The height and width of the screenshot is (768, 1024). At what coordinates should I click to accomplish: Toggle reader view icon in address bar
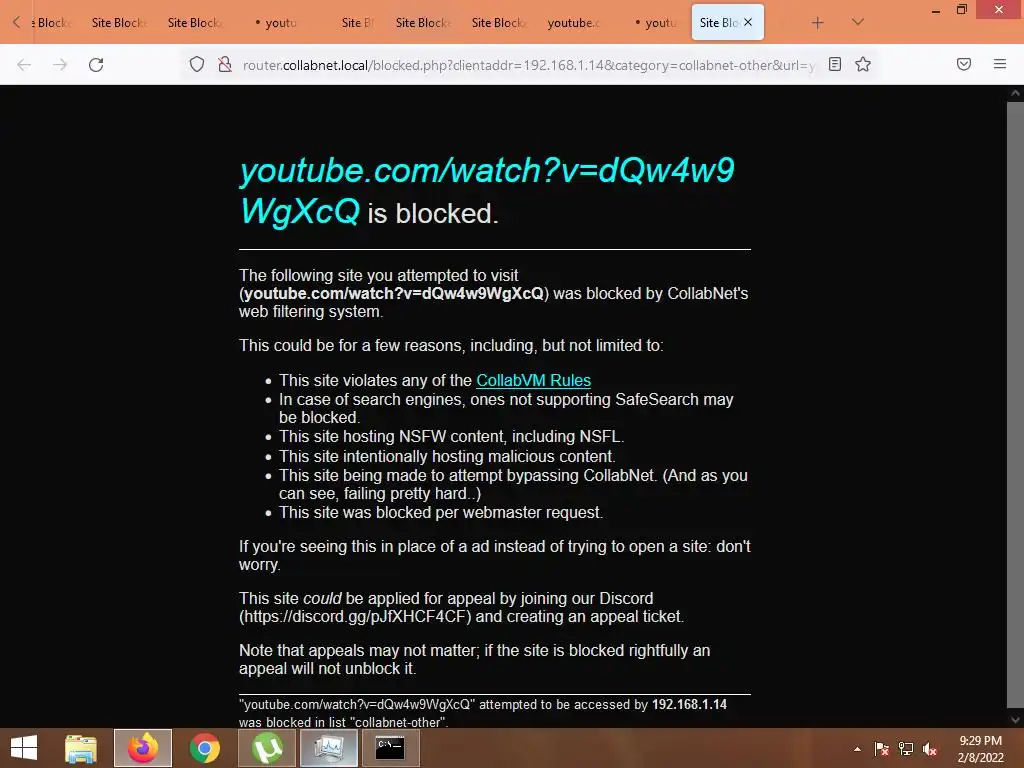(x=835, y=64)
